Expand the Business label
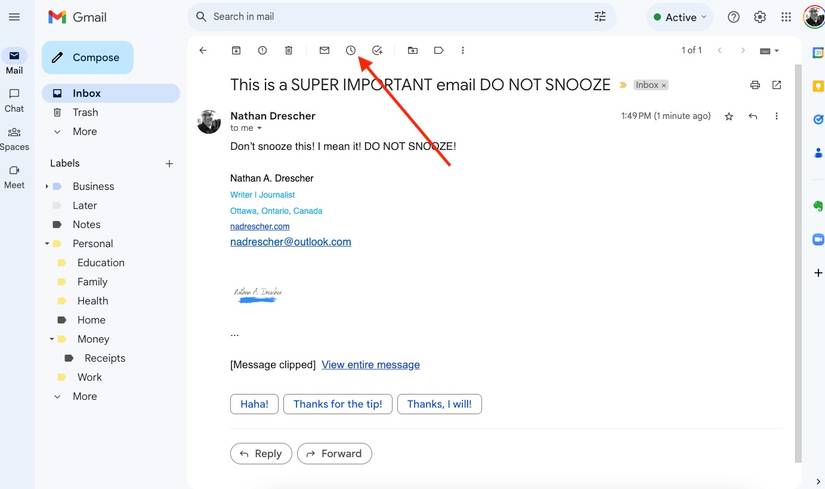The image size is (825, 489). (x=46, y=187)
